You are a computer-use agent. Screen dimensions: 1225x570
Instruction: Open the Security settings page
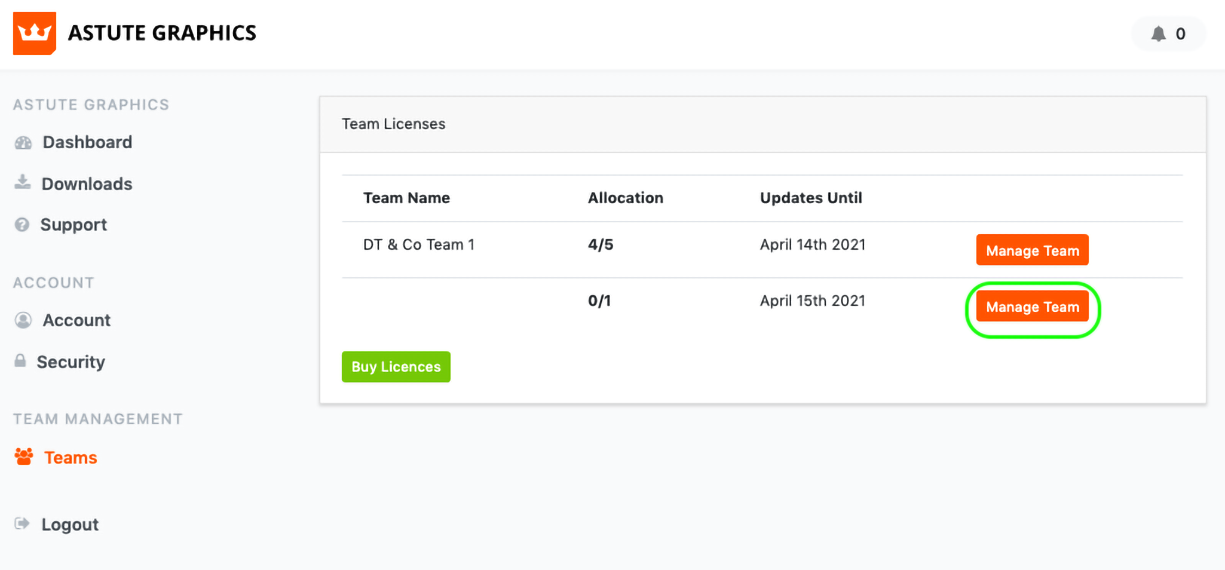[x=70, y=362]
